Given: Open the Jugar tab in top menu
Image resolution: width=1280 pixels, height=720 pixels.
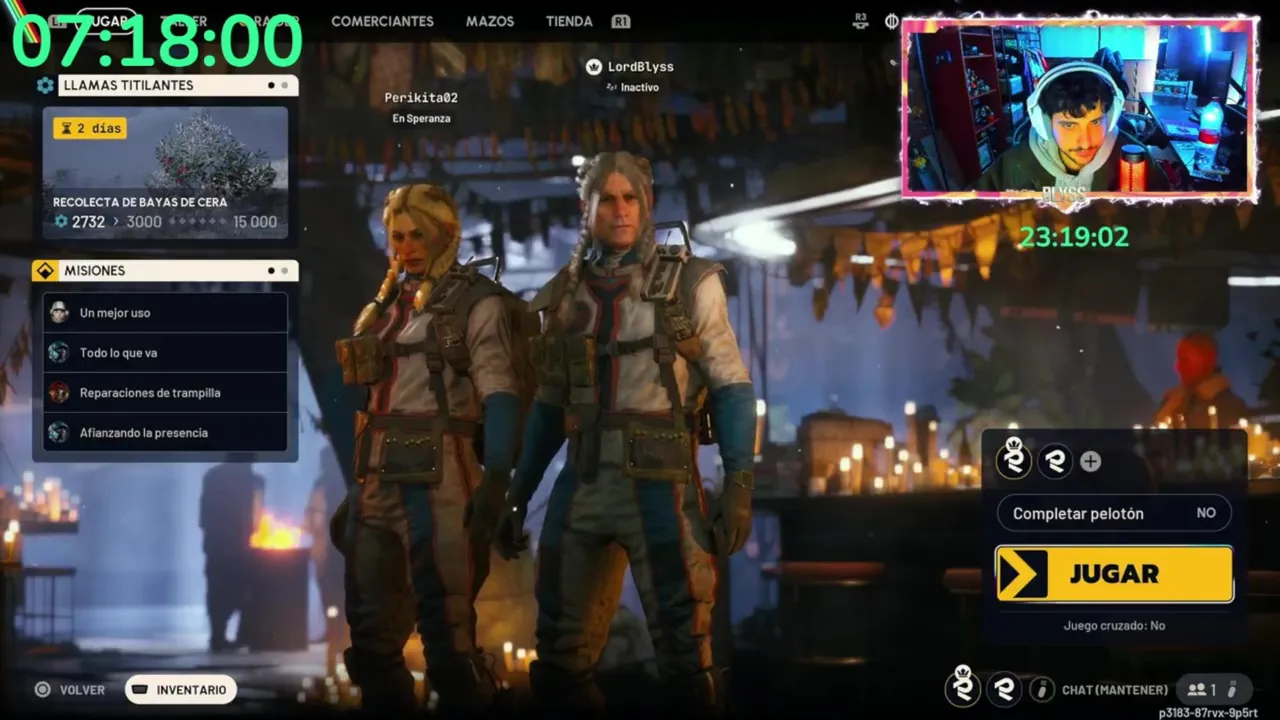Looking at the screenshot, I should tap(105, 21).
